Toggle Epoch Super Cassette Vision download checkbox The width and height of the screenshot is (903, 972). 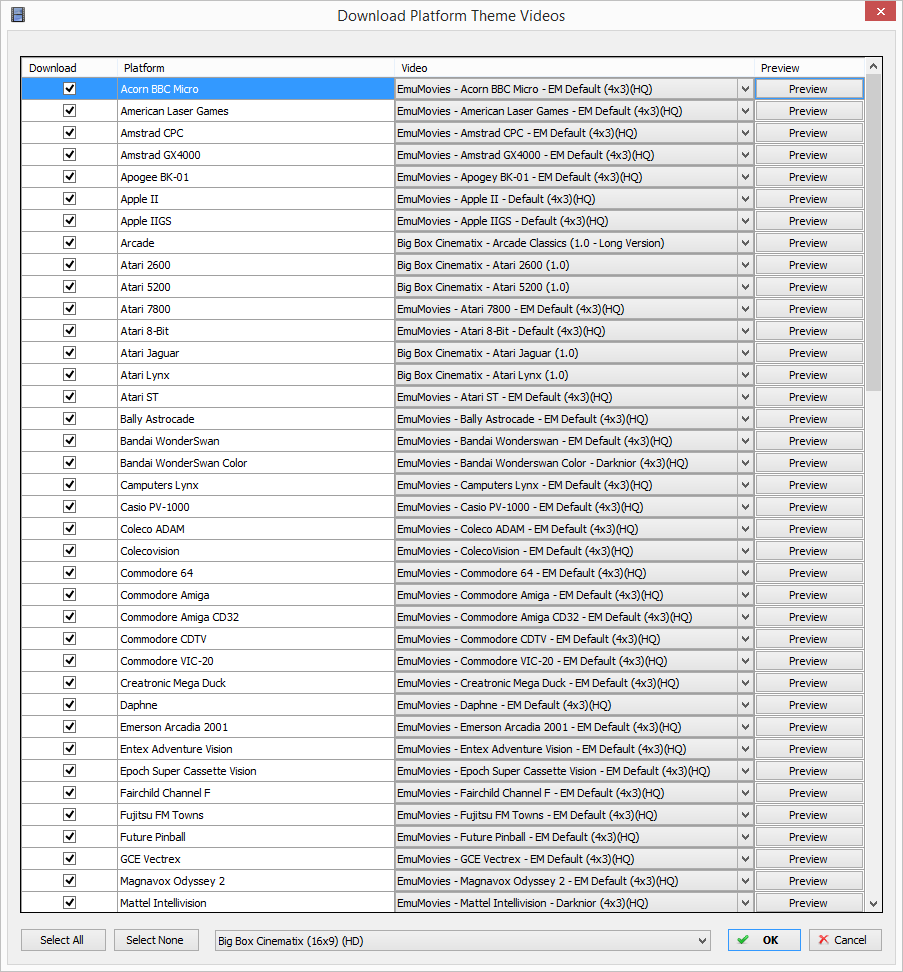69,771
